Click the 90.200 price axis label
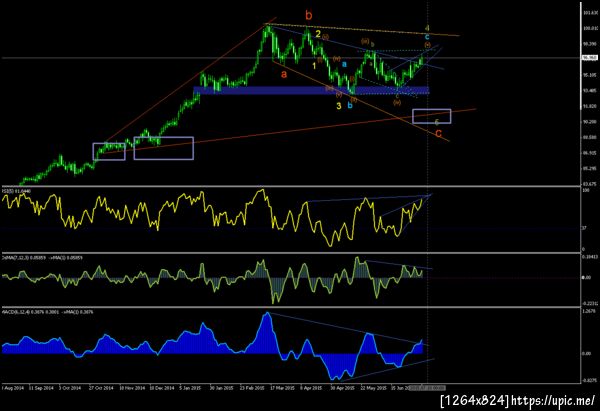Image resolution: width=600 pixels, height=411 pixels. tap(590, 122)
